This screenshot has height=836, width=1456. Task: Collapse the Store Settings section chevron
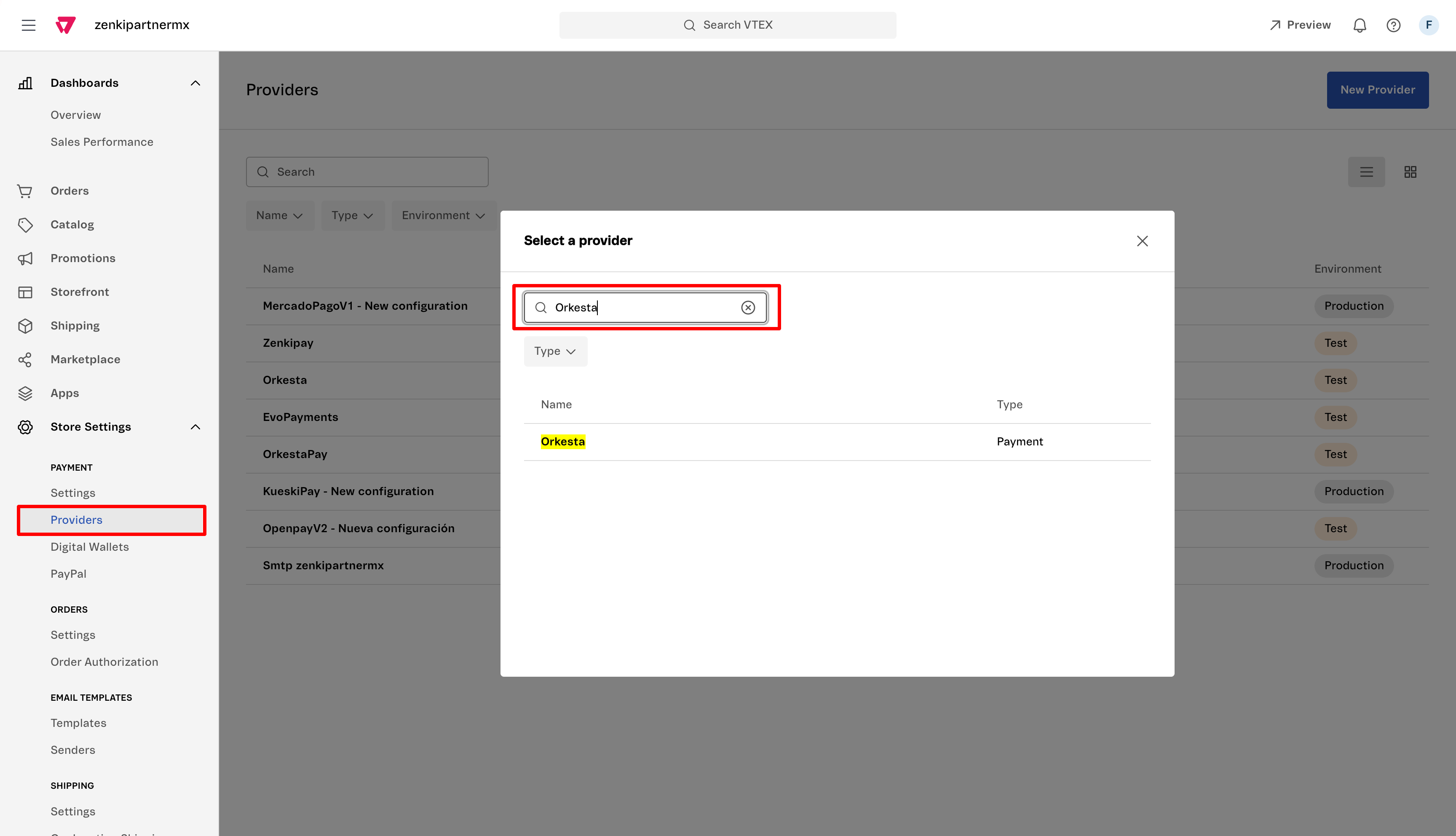[195, 427]
